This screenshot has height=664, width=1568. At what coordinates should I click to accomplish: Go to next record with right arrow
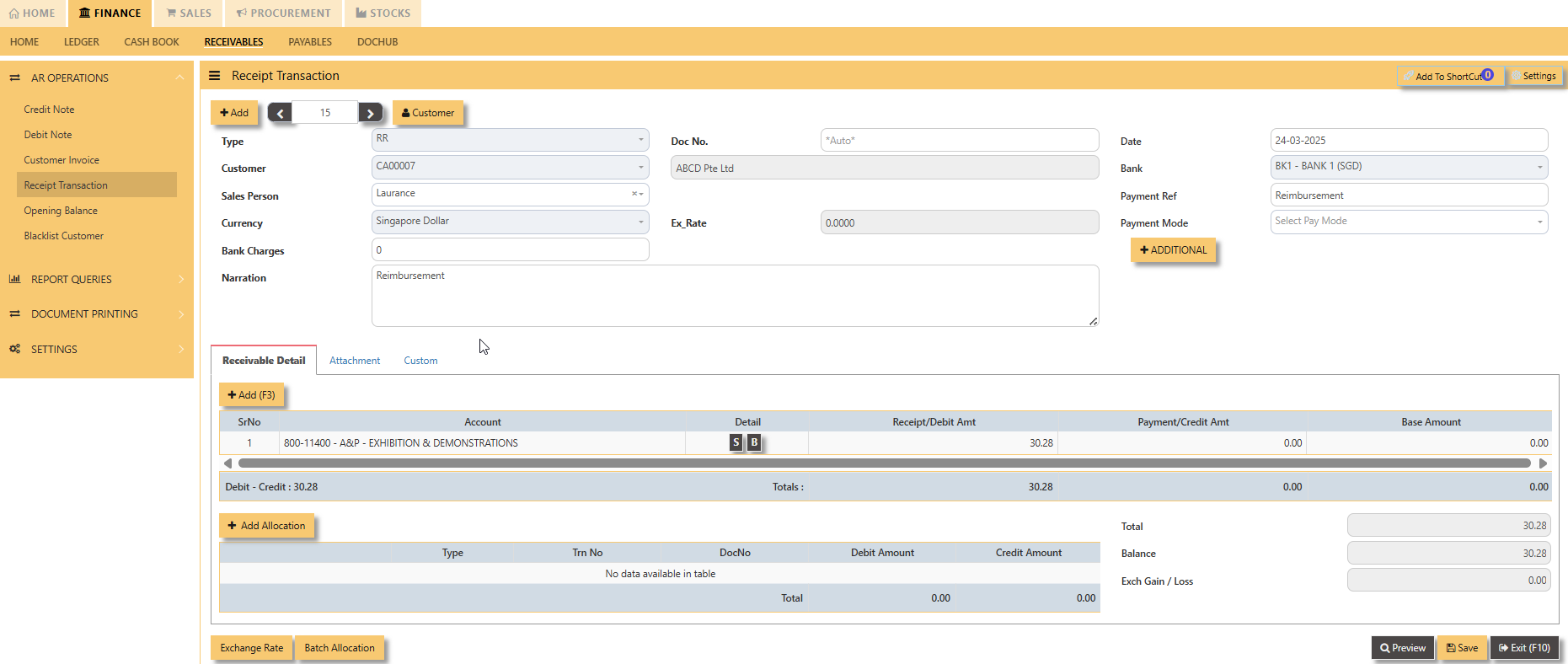(370, 113)
